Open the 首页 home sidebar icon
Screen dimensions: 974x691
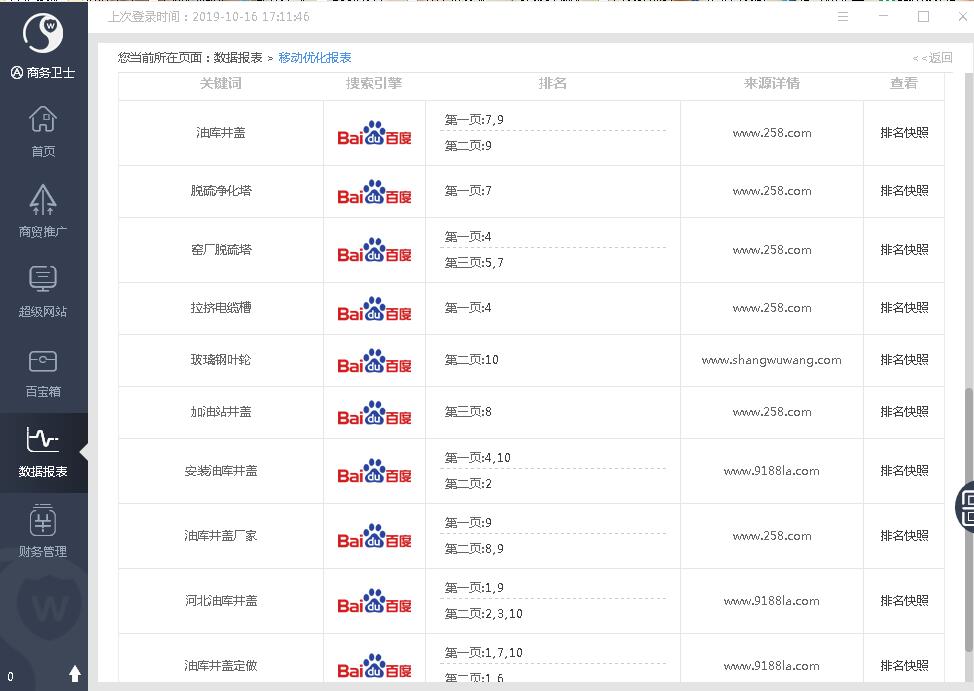click(43, 131)
